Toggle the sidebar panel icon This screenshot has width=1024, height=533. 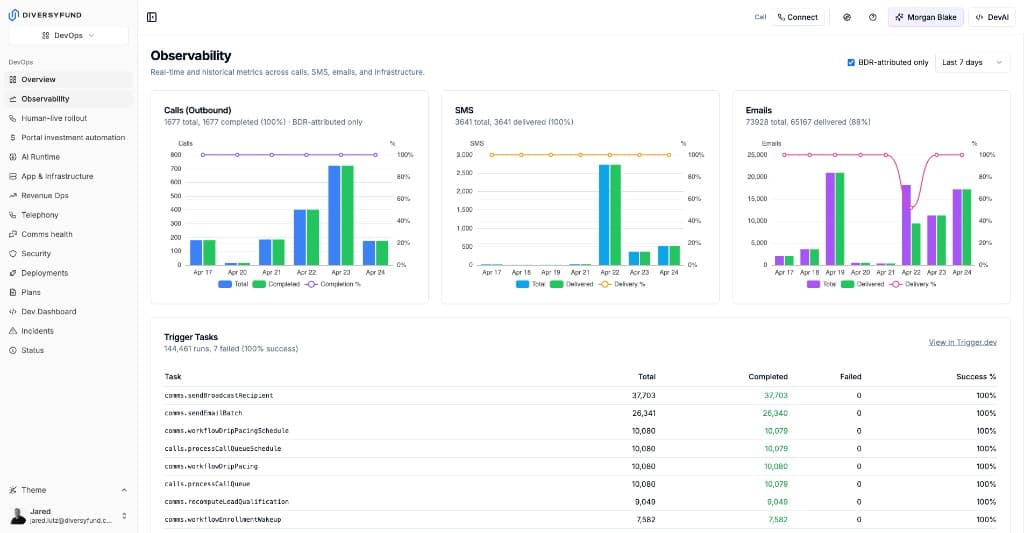[152, 17]
